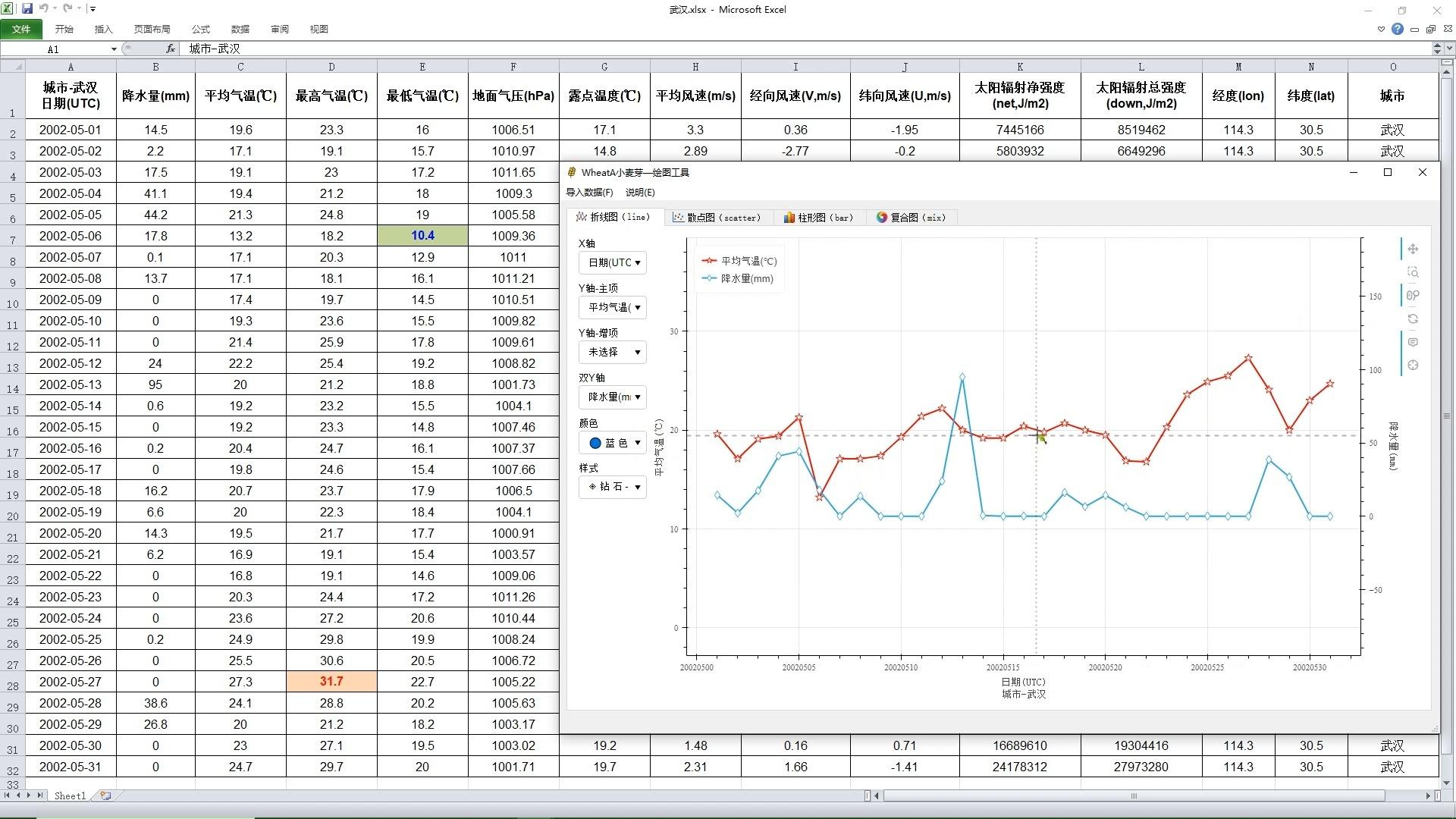Open the 样式 钻石 marker dropdown
1456x819 pixels.
click(613, 487)
